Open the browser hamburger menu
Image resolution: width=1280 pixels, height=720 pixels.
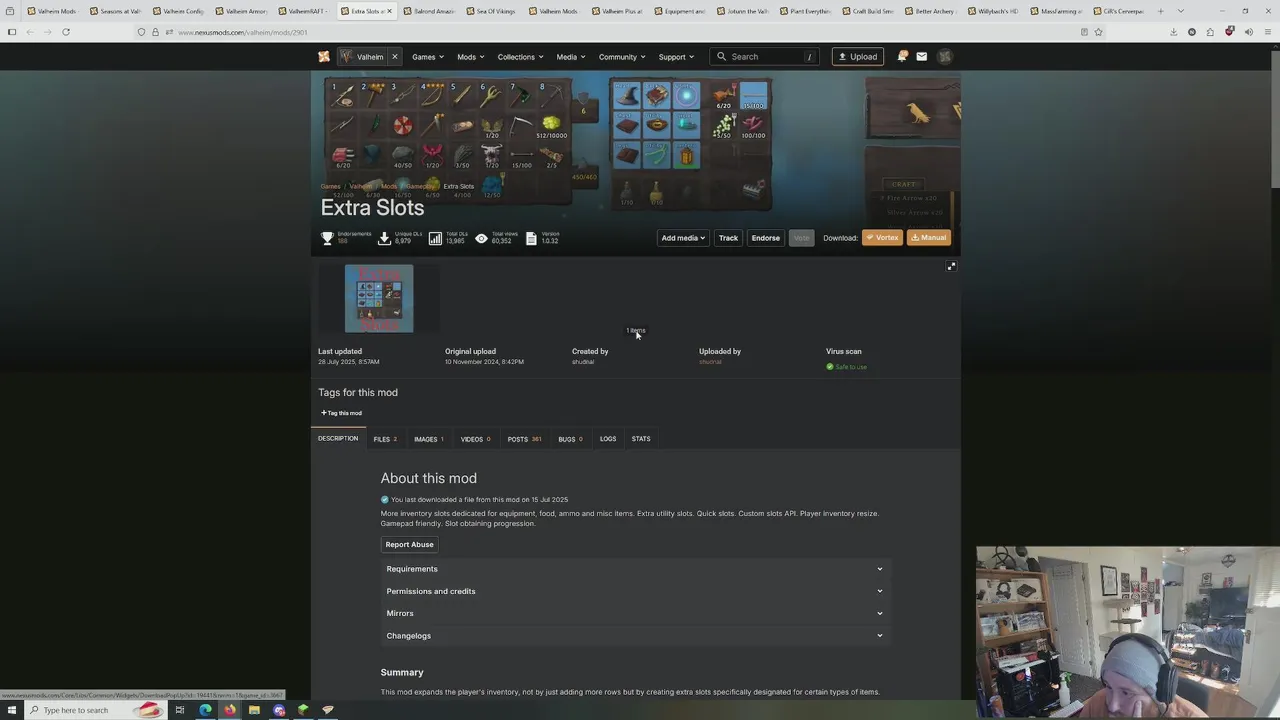(x=1267, y=32)
